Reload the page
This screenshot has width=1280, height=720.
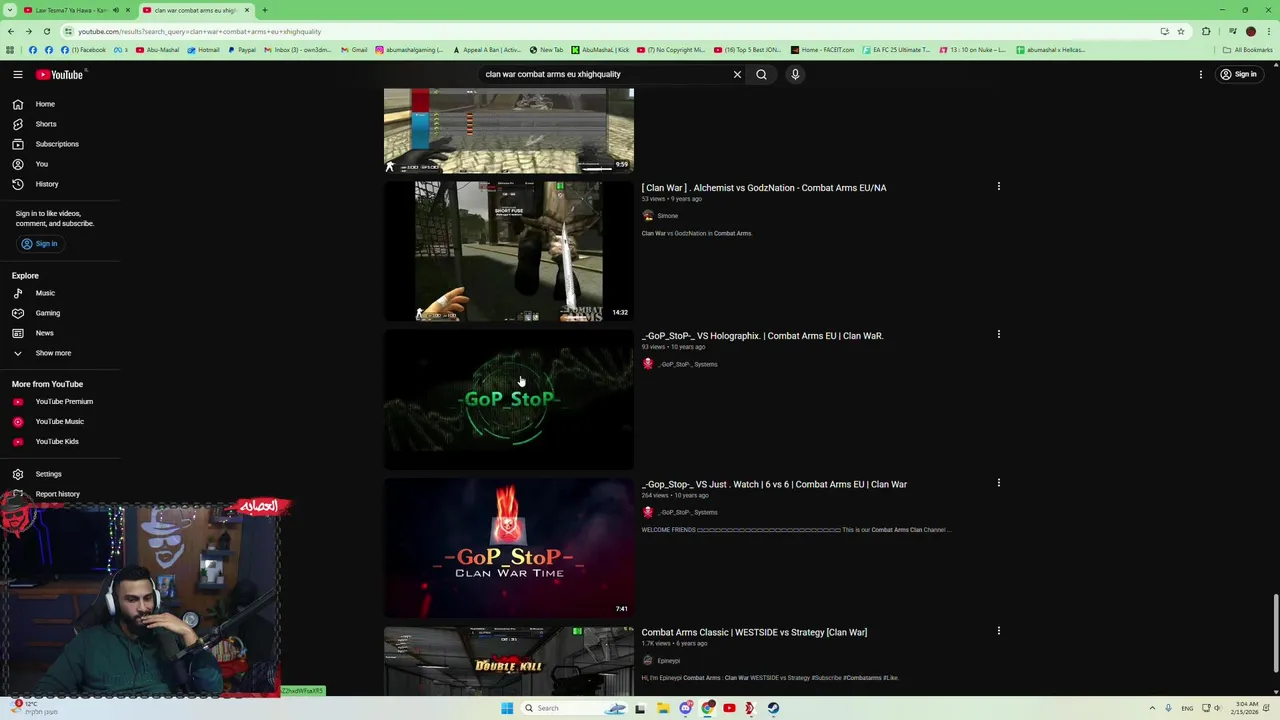pyautogui.click(x=47, y=31)
